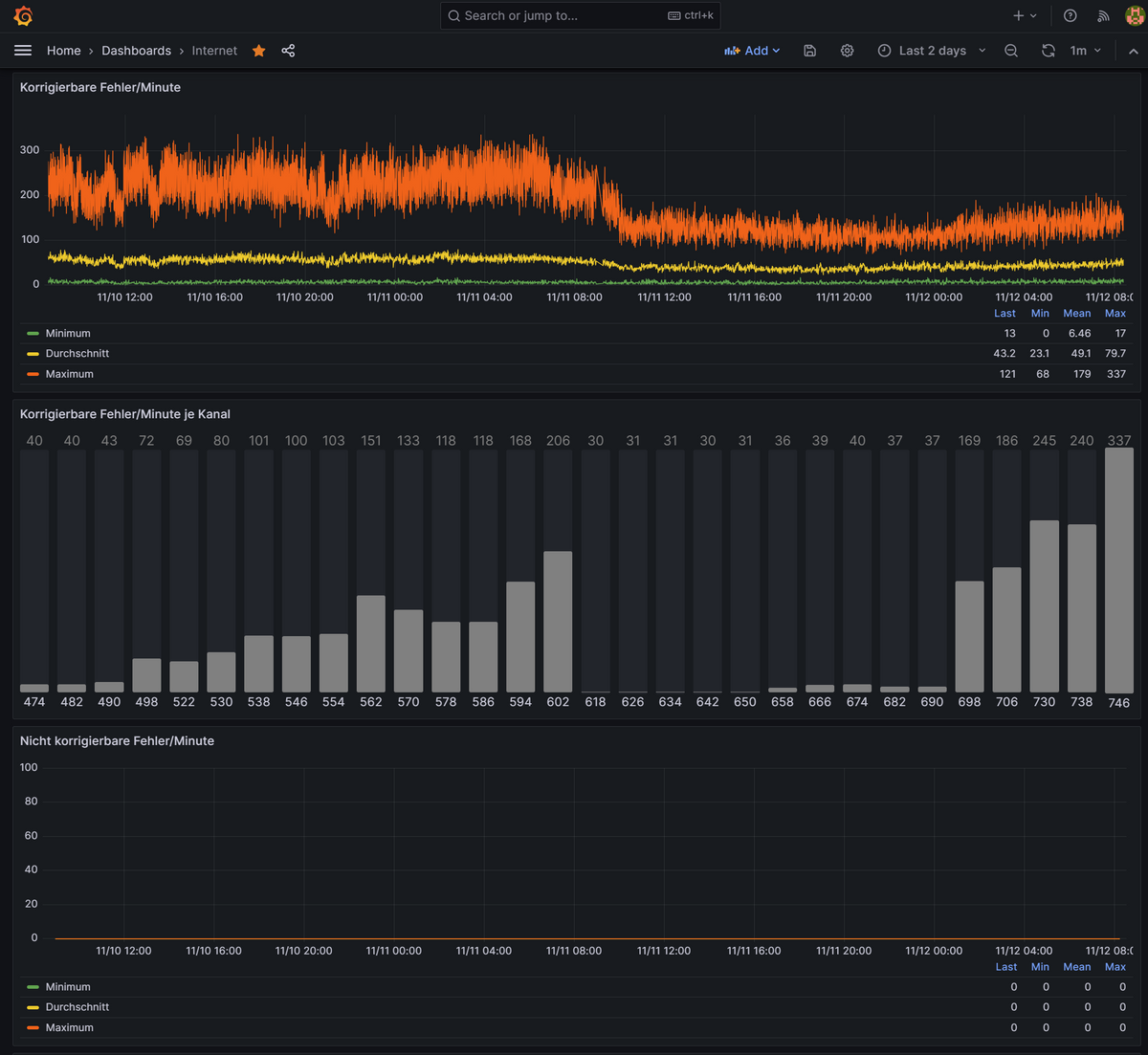Image resolution: width=1148 pixels, height=1055 pixels.
Task: Click Durchschnitt last value 43.2
Action: tap(1004, 354)
